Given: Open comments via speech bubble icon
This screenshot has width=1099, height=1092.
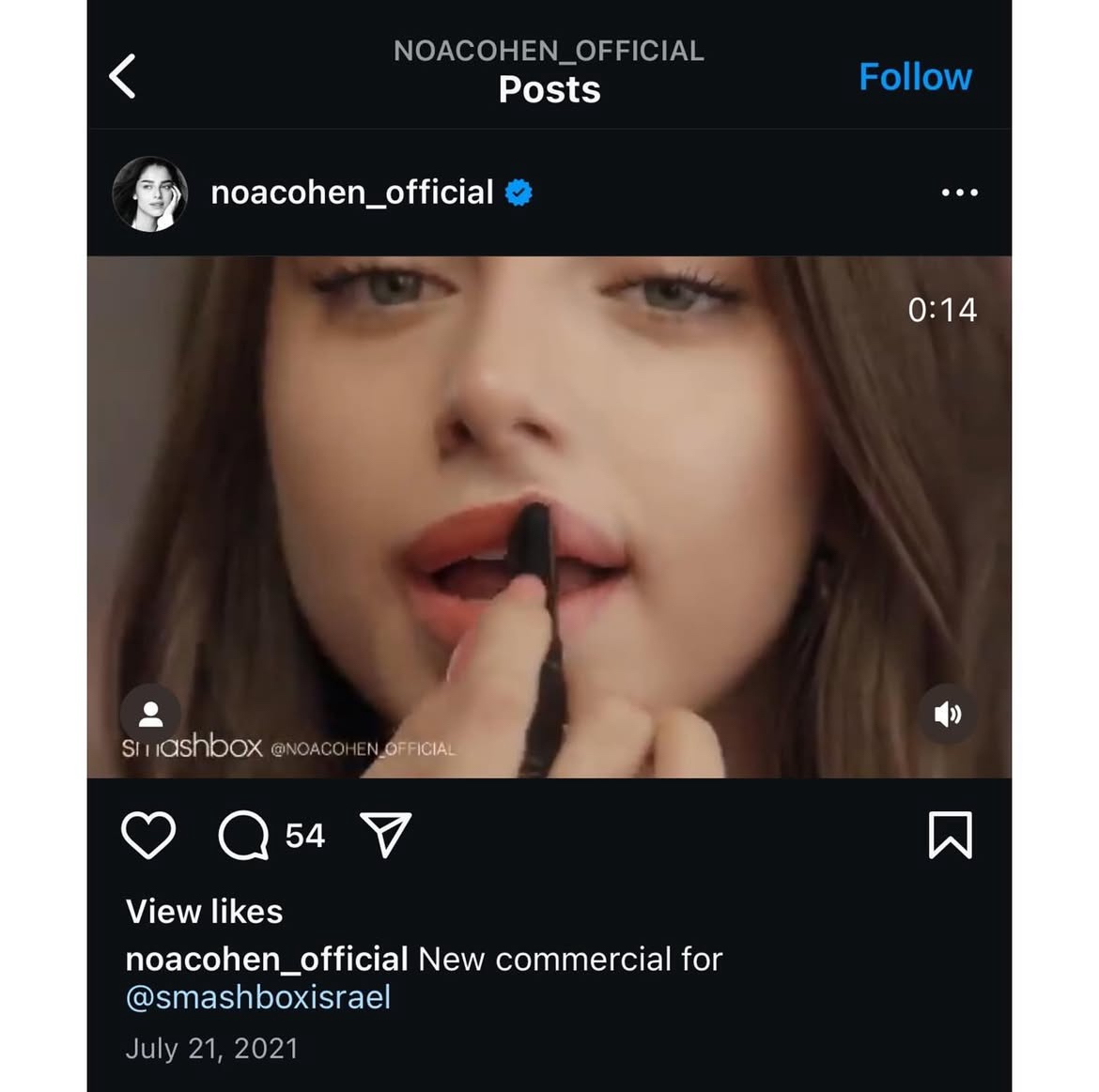Looking at the screenshot, I should pos(244,835).
